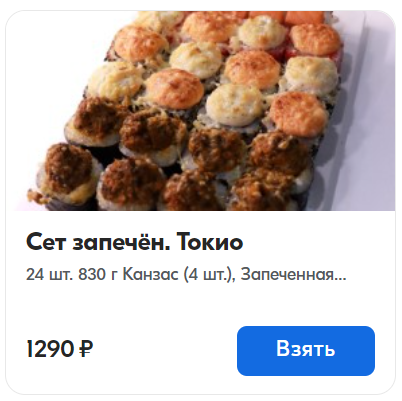Click the number 1290 in the price
This screenshot has height=401, width=402.
(x=50, y=349)
